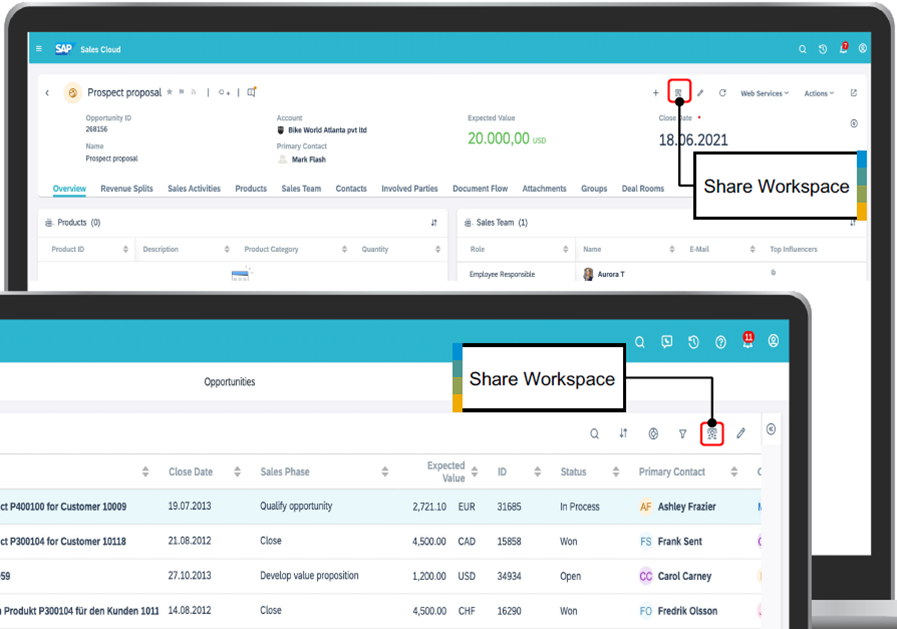Image resolution: width=897 pixels, height=629 pixels.
Task: Select the Overview tab
Action: point(69,188)
